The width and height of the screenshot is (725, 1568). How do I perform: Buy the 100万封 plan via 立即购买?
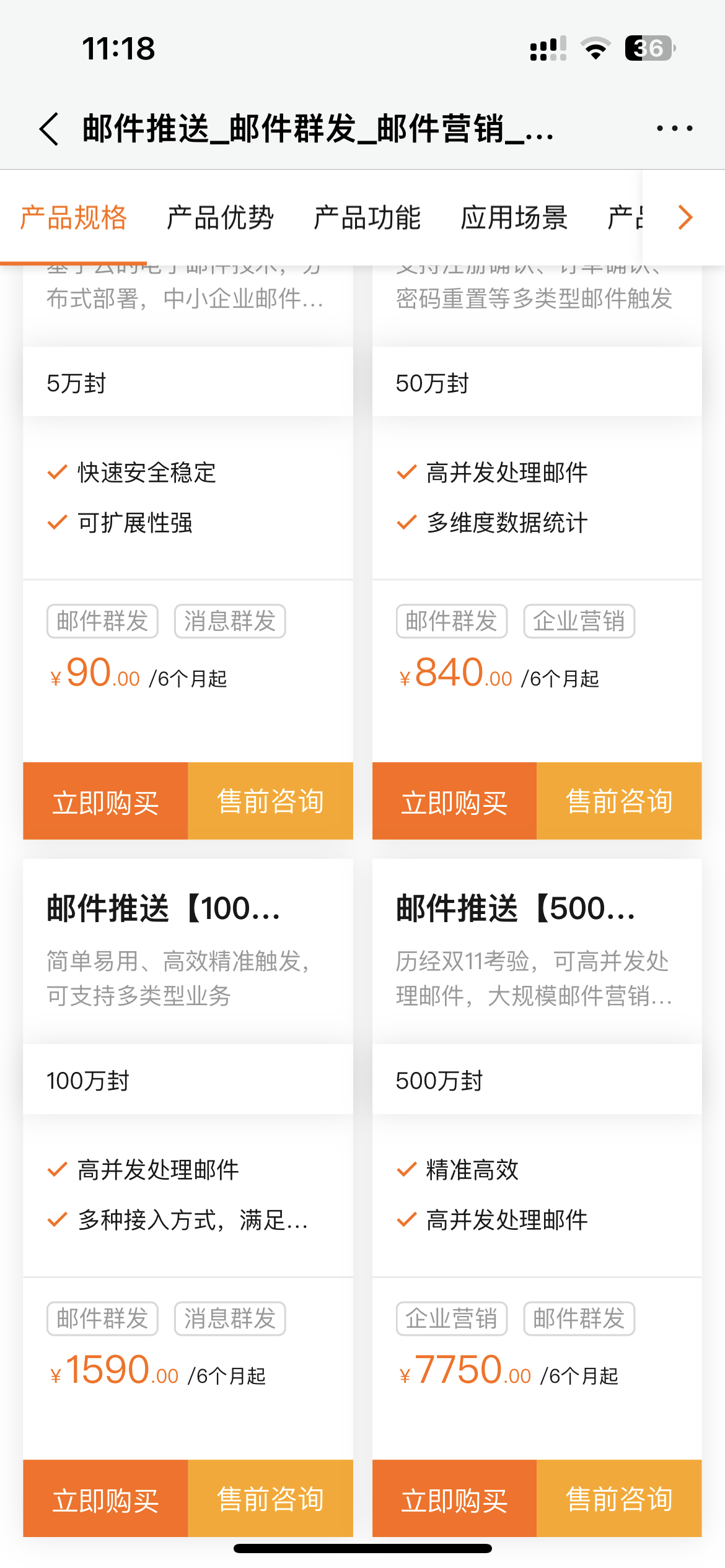click(105, 1499)
